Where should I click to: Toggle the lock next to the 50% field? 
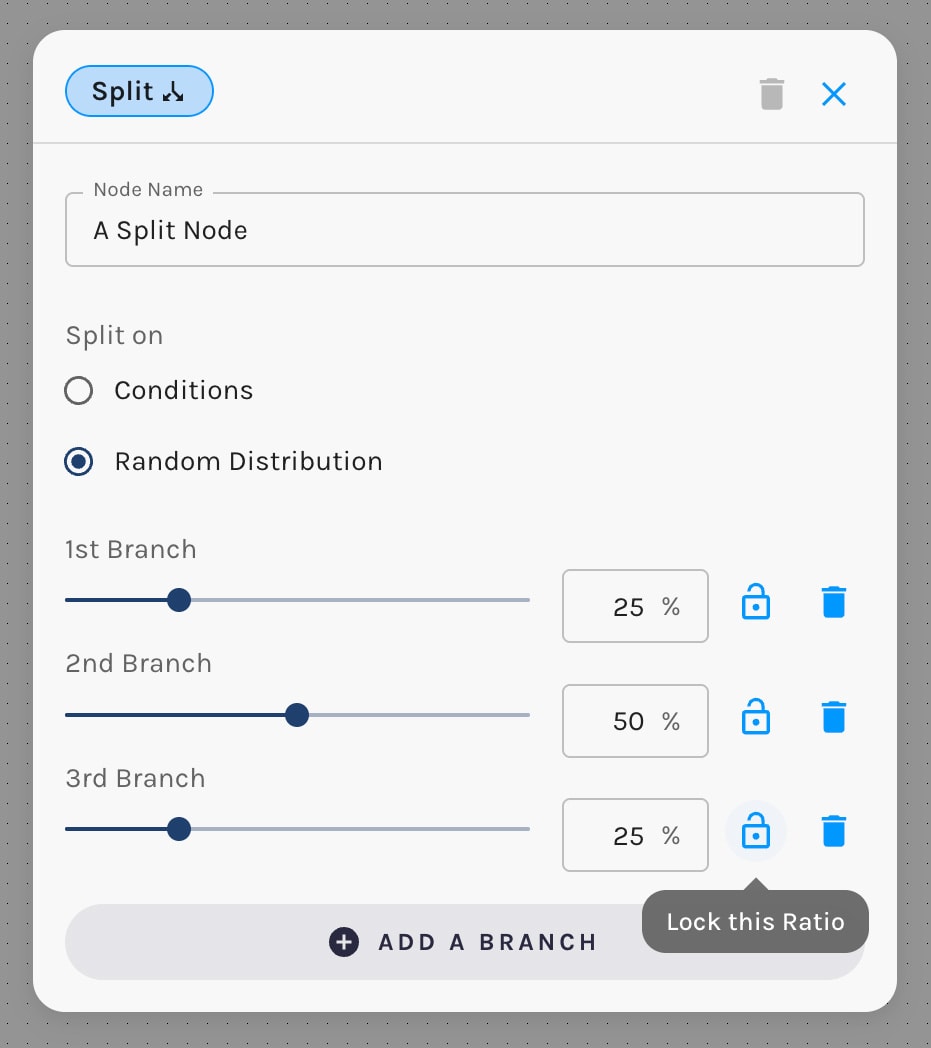click(756, 716)
